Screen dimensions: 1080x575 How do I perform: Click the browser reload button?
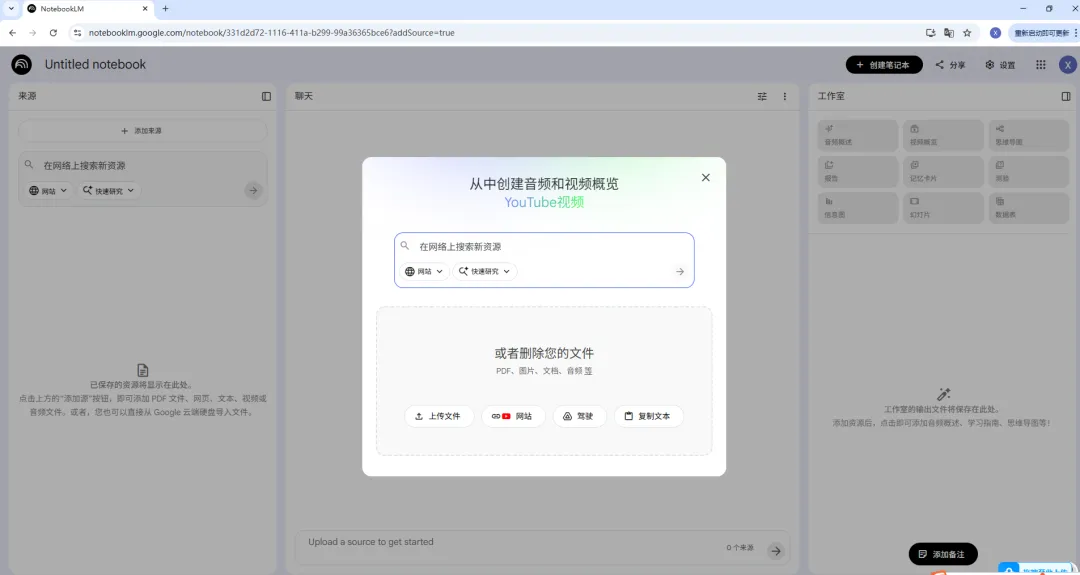[x=53, y=32]
